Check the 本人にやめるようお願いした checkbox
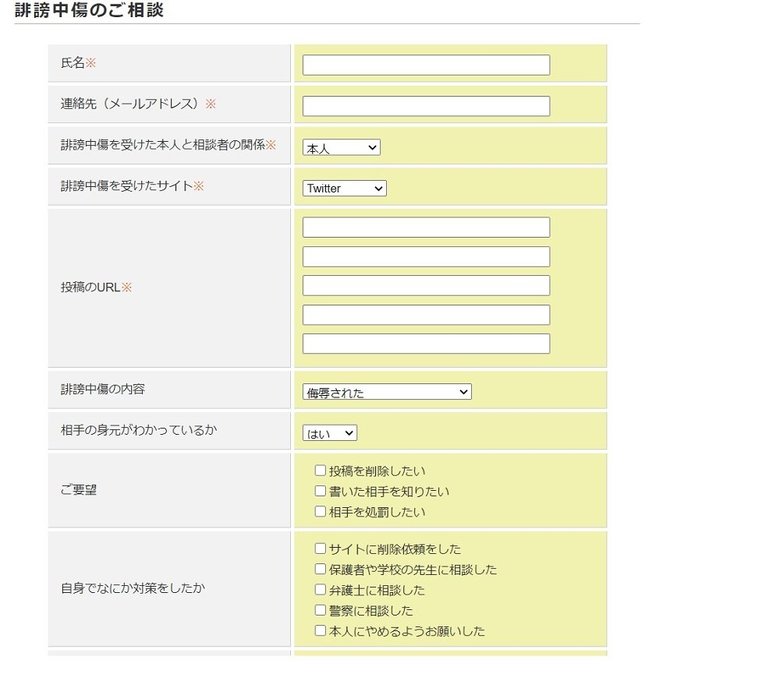The image size is (780, 688). pos(320,631)
